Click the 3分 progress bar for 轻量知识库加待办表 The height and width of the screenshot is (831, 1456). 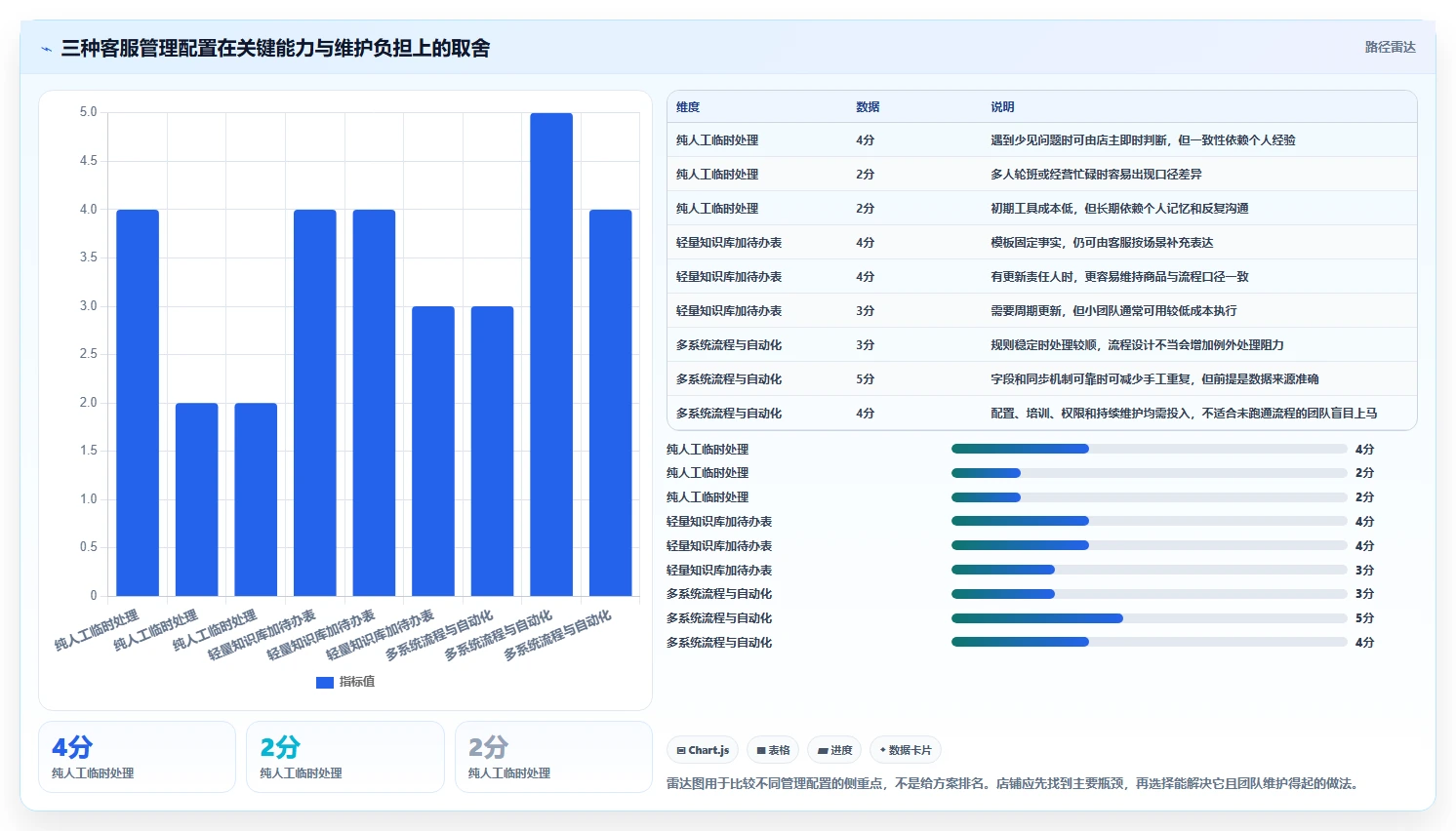point(1150,570)
